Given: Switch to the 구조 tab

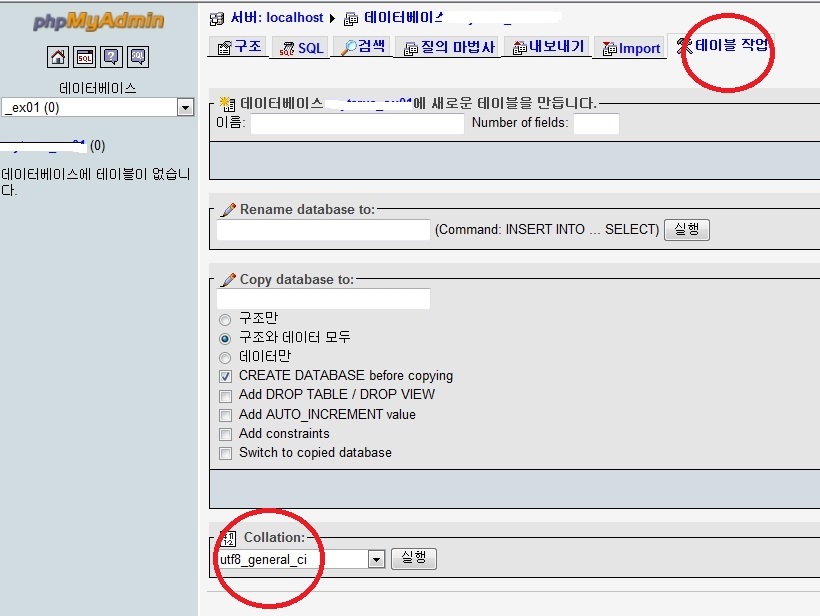Looking at the screenshot, I should [x=238, y=47].
